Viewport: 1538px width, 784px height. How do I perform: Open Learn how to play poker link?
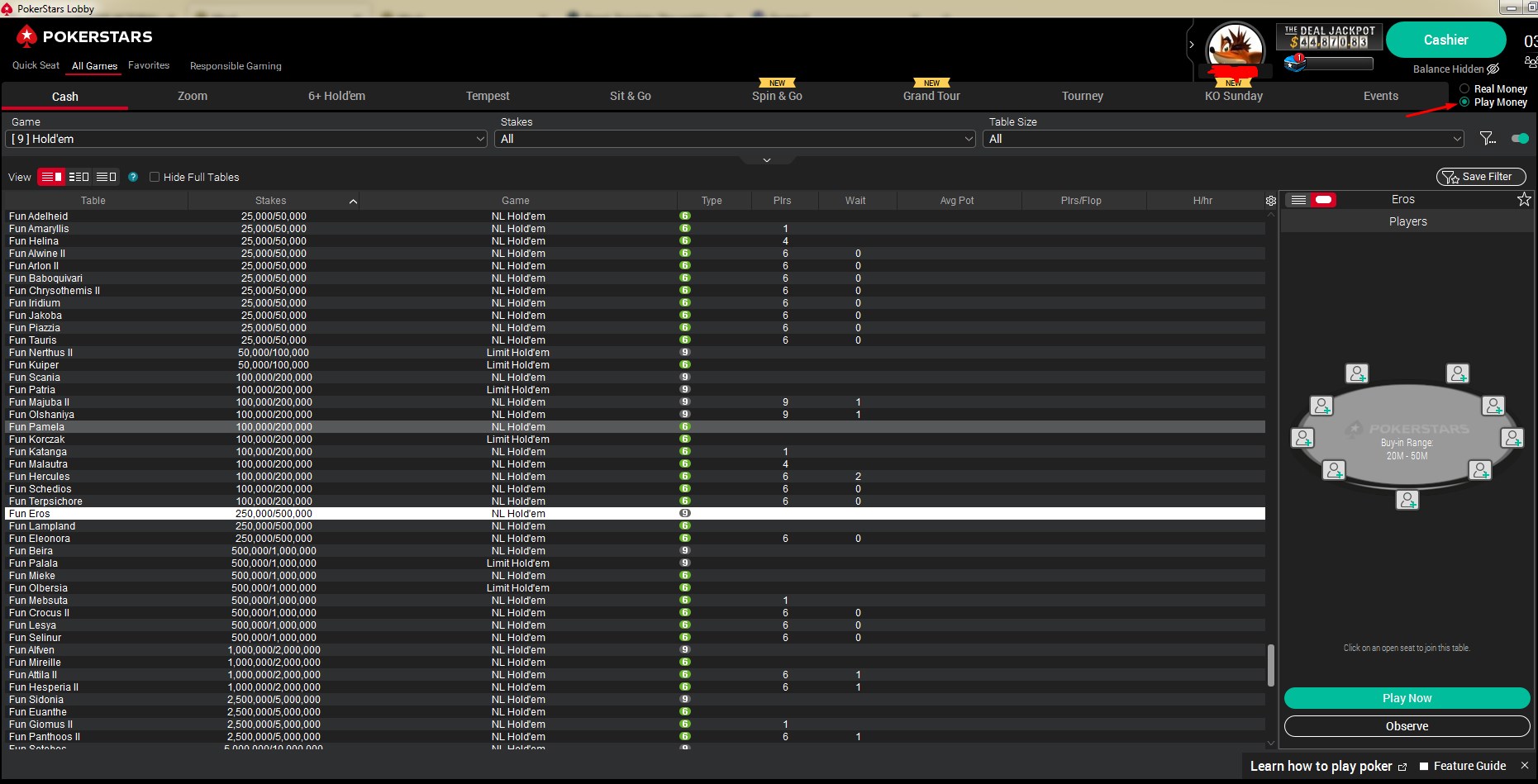point(1328,766)
